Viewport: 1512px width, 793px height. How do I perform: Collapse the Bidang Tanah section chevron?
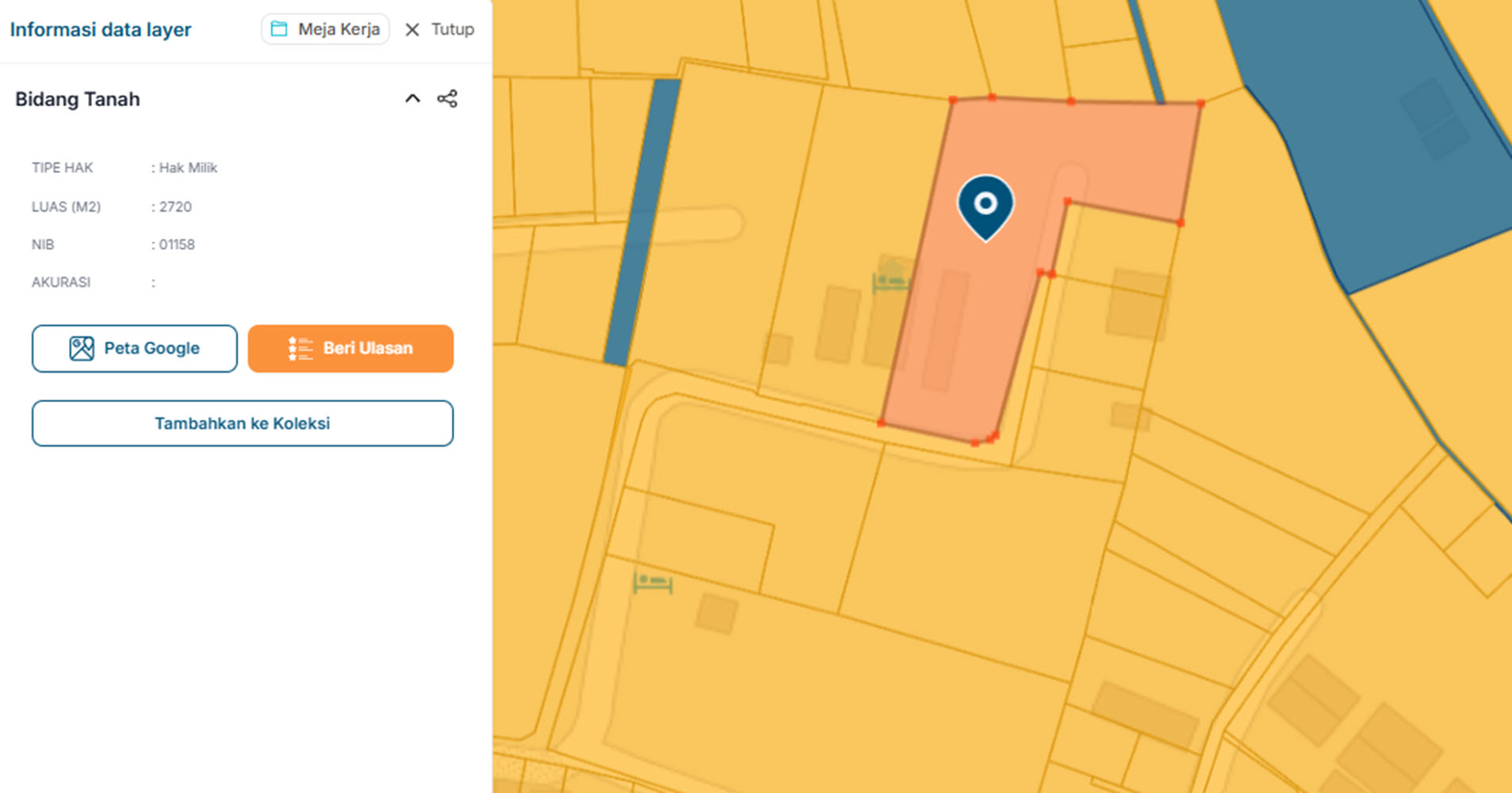412,99
